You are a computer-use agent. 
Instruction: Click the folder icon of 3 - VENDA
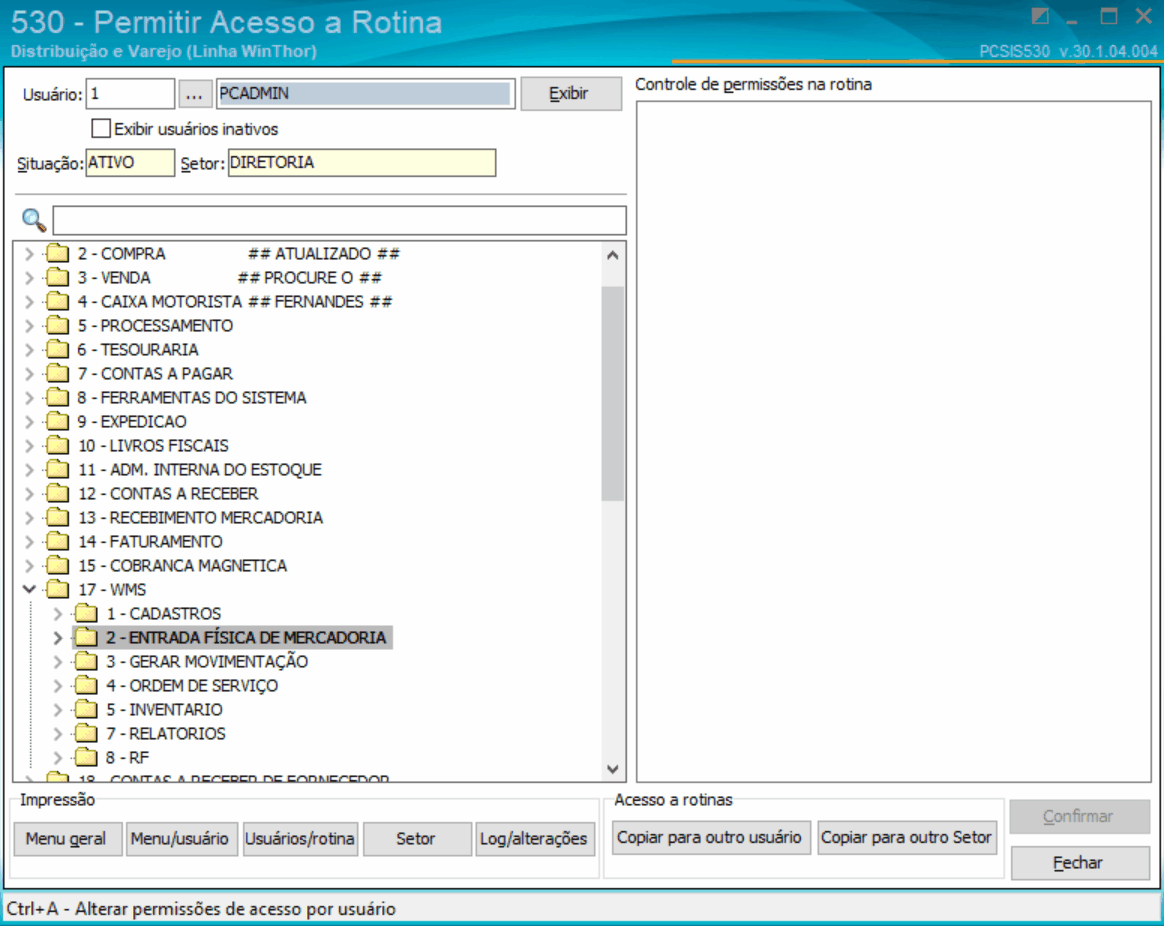57,278
